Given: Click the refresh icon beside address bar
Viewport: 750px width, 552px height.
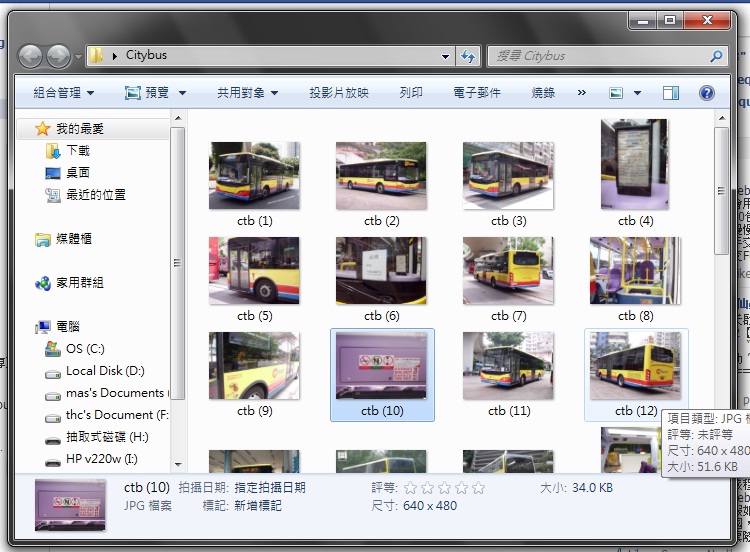Looking at the screenshot, I should (x=467, y=56).
